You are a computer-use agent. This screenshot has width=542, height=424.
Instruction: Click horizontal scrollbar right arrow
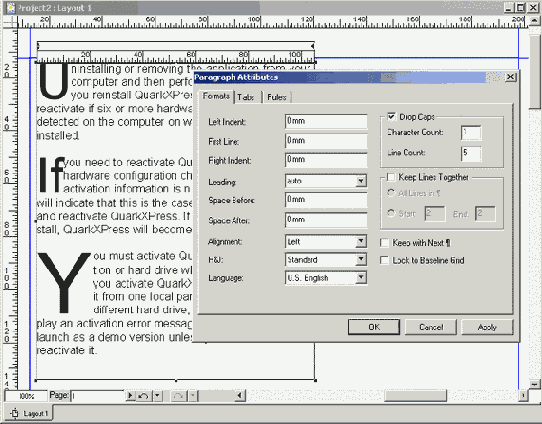[x=523, y=395]
